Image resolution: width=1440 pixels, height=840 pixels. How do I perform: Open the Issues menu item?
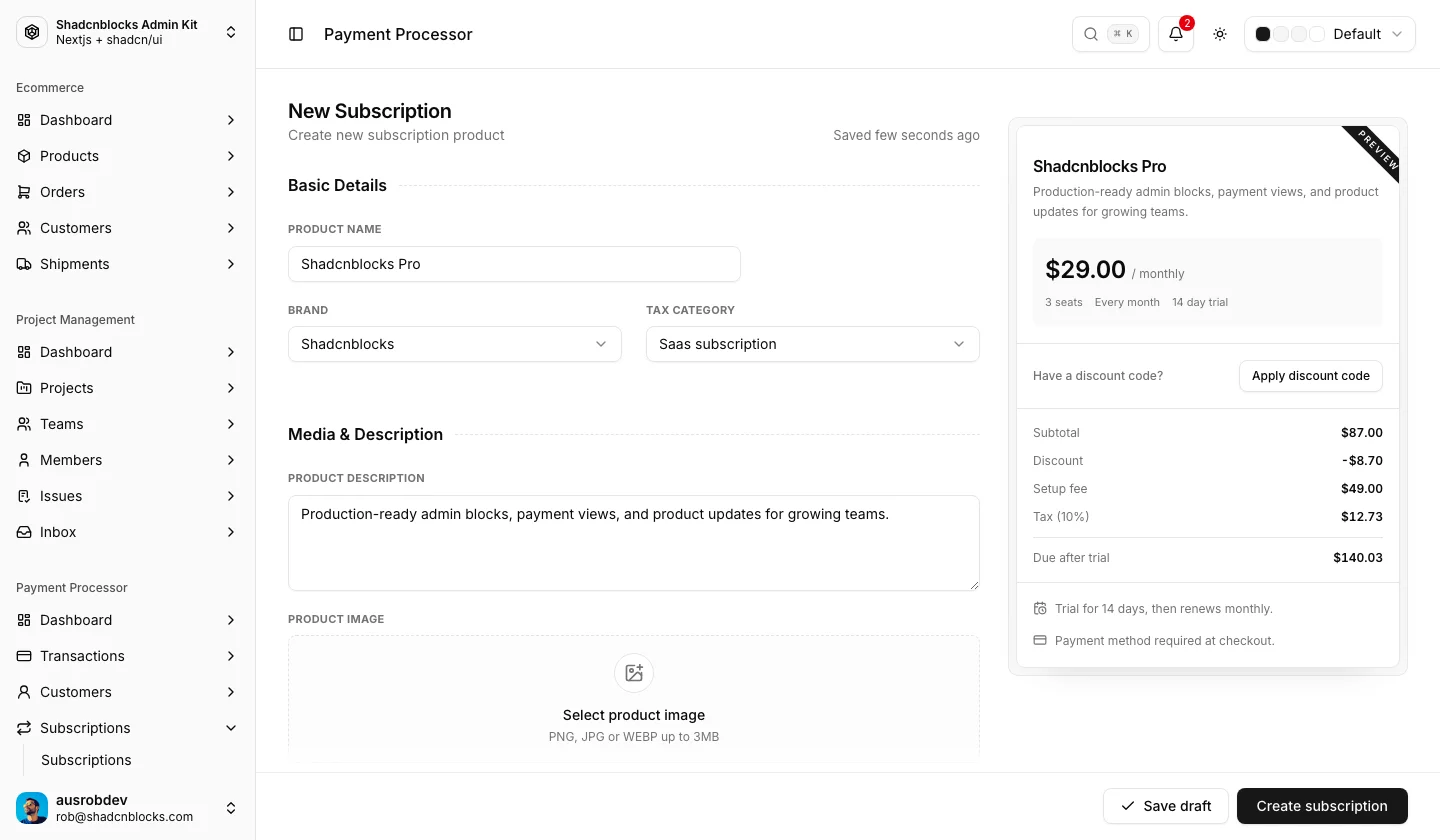pos(128,496)
